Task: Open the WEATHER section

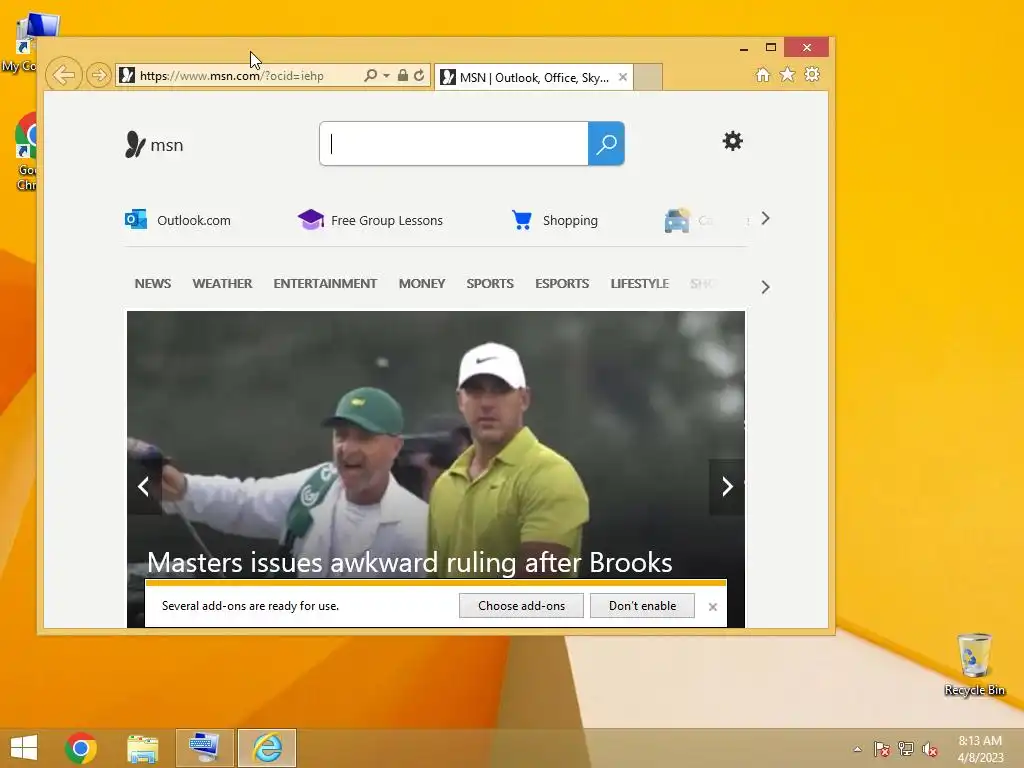Action: pyautogui.click(x=222, y=283)
